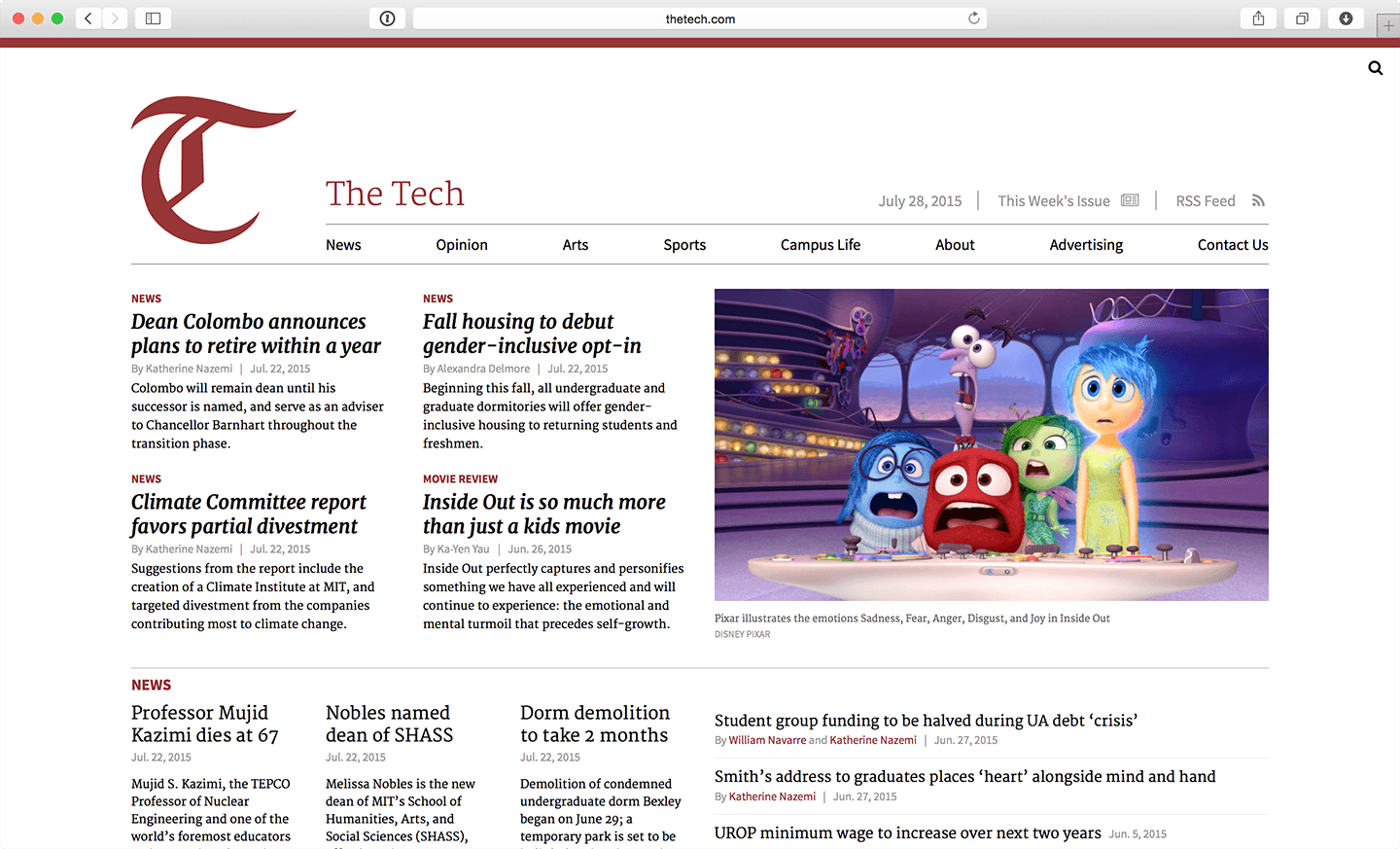Image resolution: width=1400 pixels, height=849 pixels.
Task: Open Fall housing to debut gender-inclusive article
Action: 532,334
